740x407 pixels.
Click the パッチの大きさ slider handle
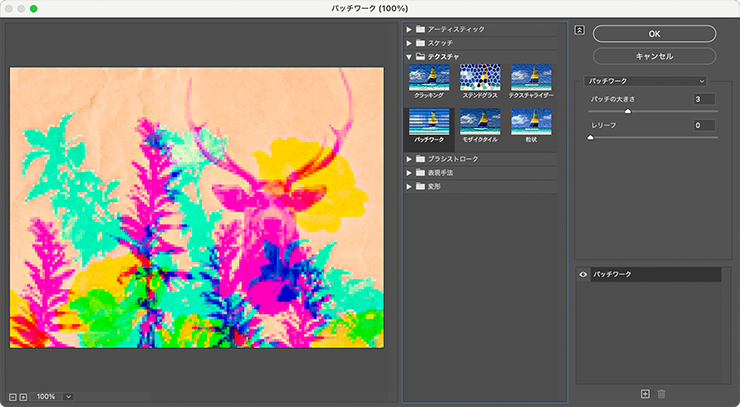(628, 112)
